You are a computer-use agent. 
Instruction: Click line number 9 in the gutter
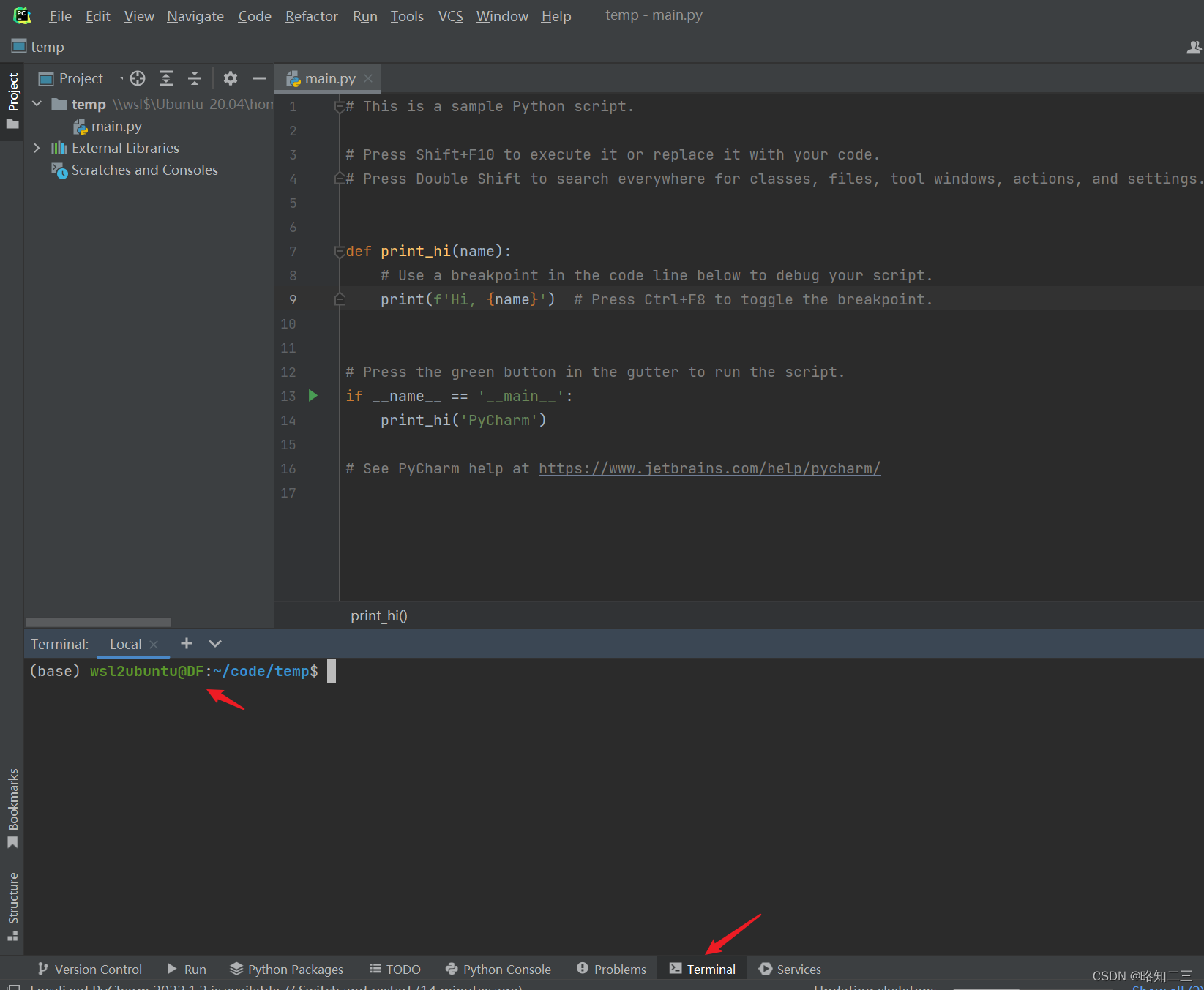[x=293, y=299]
